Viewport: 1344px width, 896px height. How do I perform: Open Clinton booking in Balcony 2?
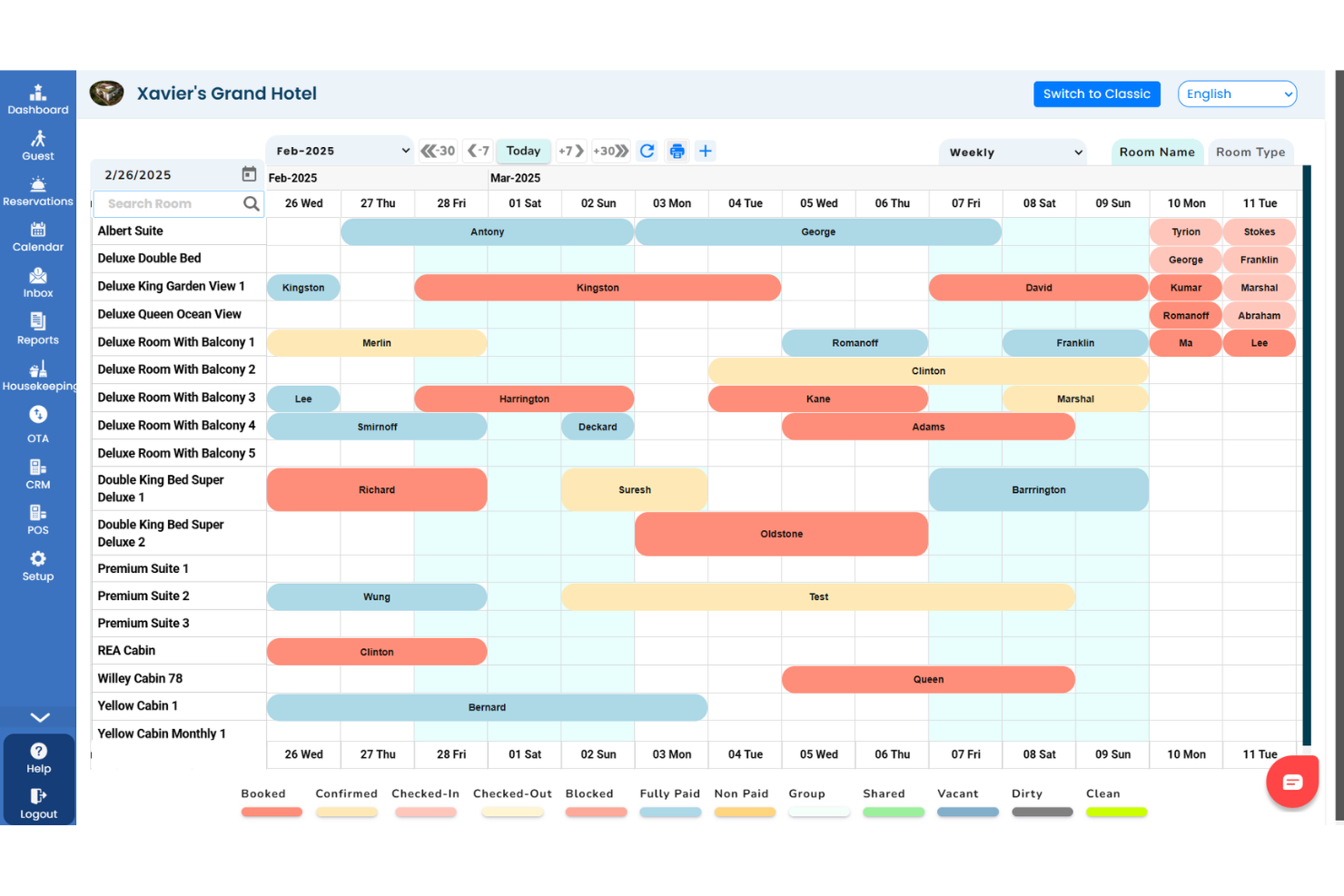(928, 371)
